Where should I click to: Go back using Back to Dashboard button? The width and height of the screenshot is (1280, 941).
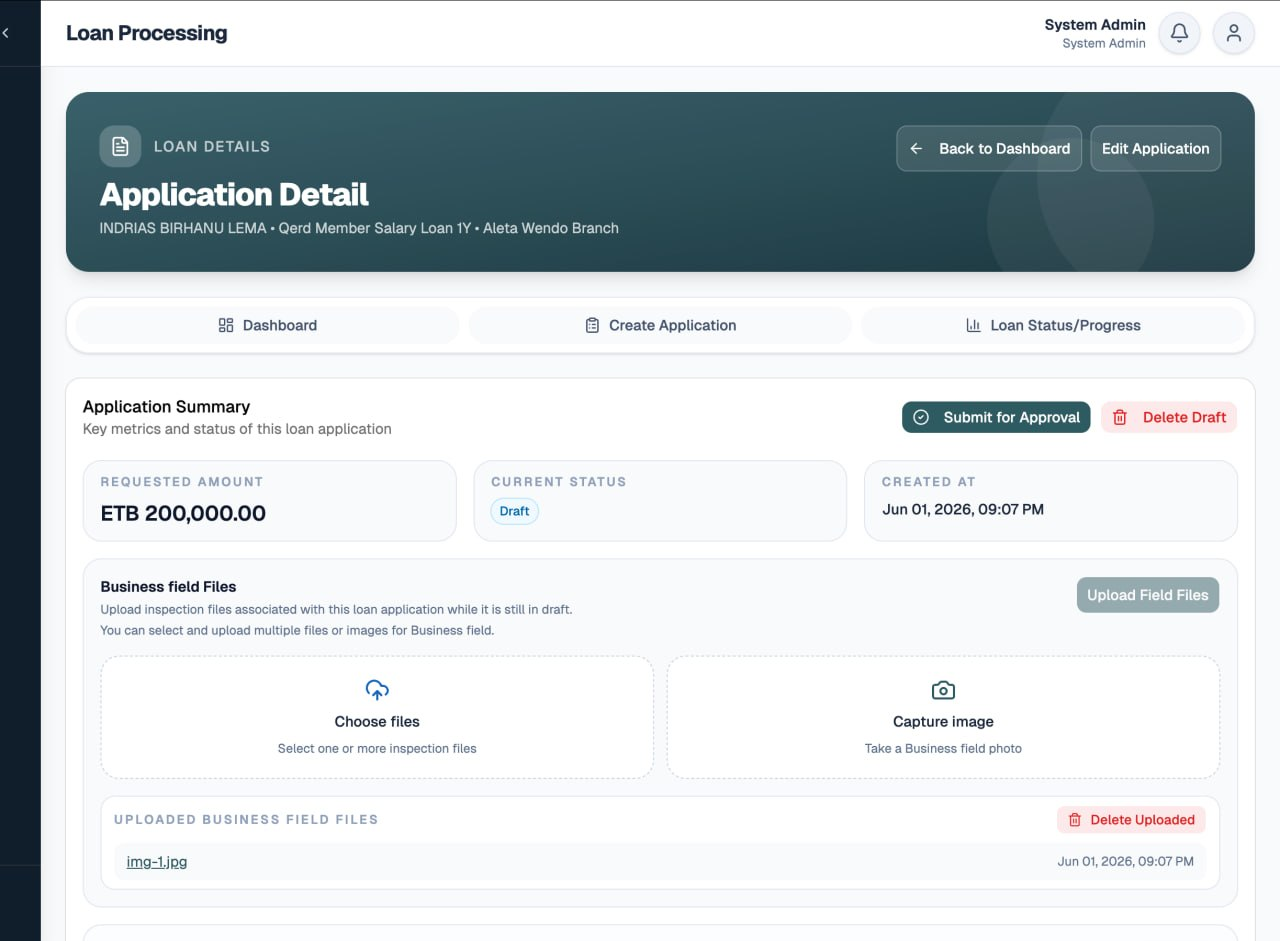point(989,148)
